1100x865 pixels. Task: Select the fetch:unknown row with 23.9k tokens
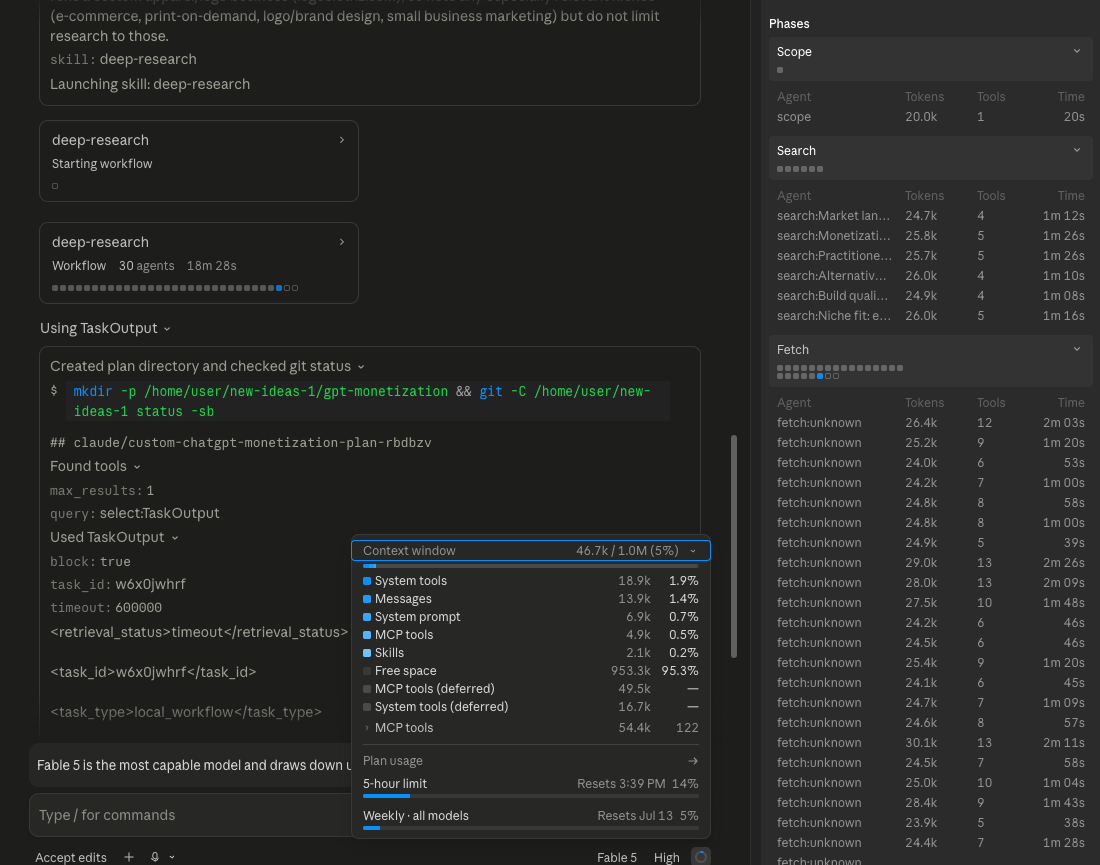pyautogui.click(x=930, y=822)
